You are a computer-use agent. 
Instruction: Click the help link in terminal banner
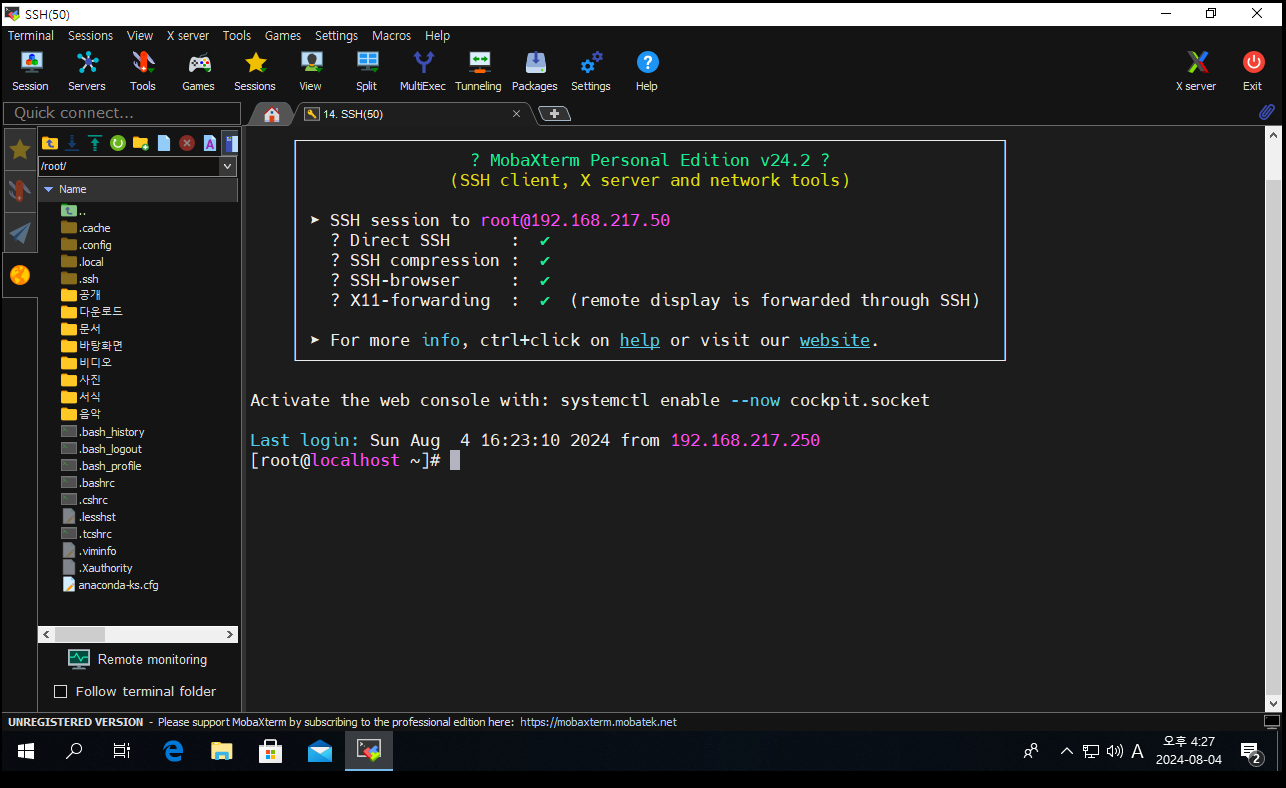click(640, 340)
